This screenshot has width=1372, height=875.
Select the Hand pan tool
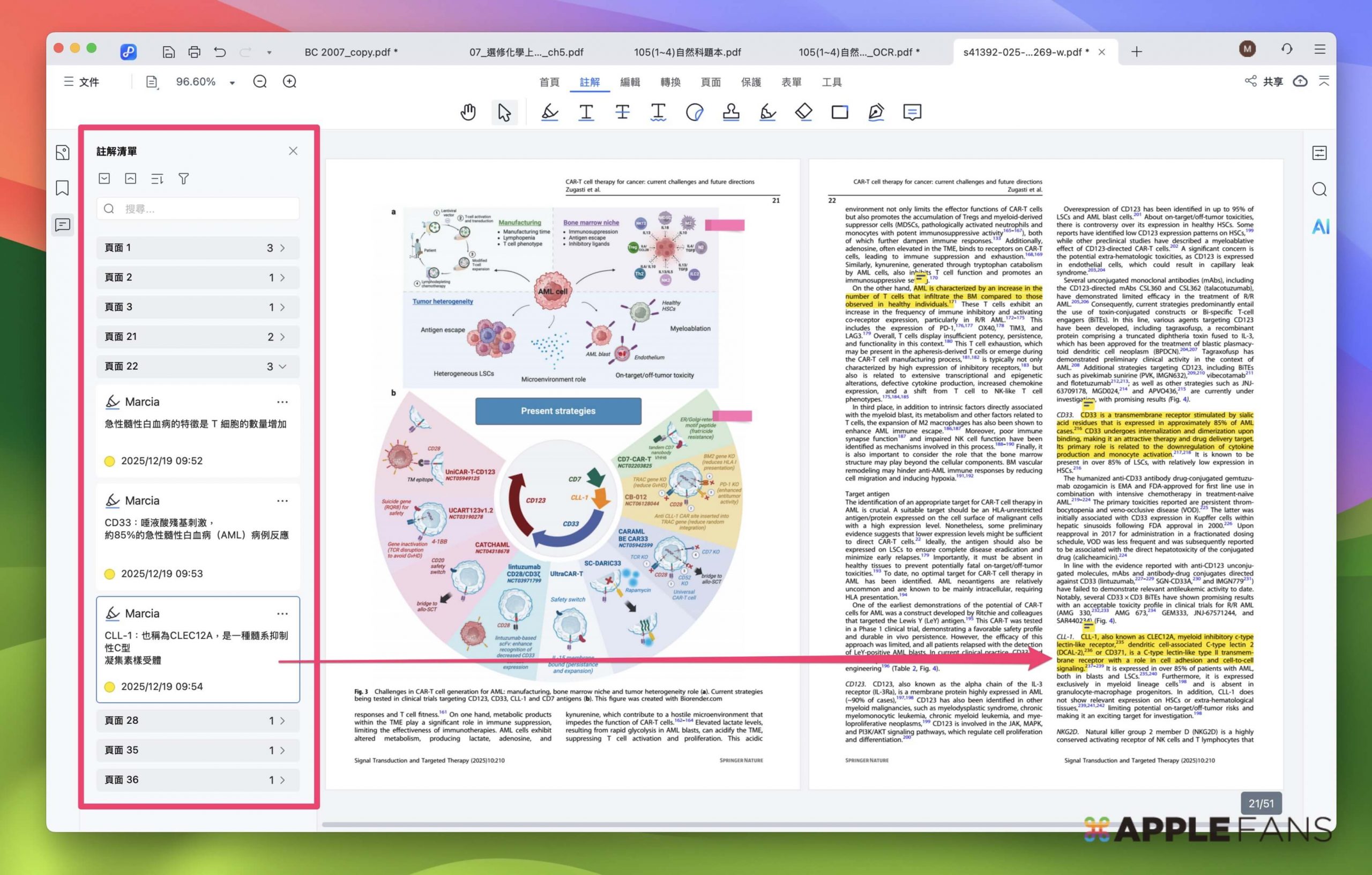[x=468, y=112]
